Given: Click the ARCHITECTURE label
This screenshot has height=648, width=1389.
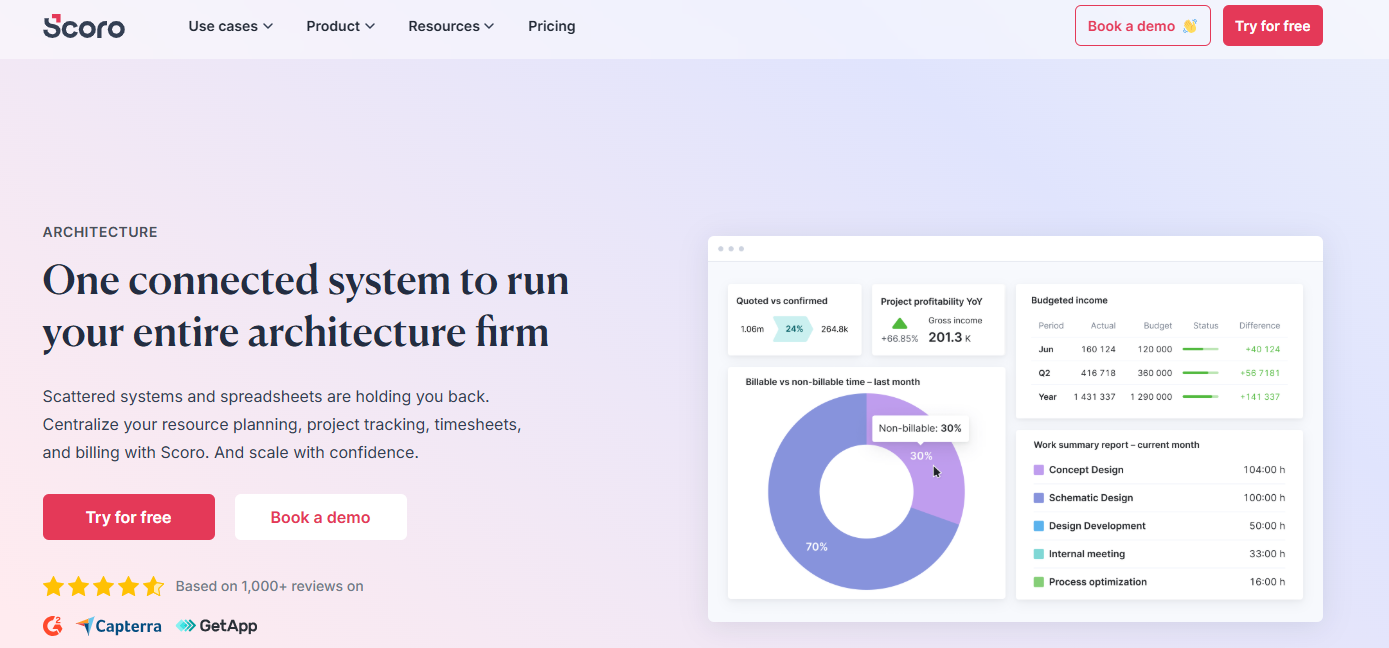Looking at the screenshot, I should tap(100, 232).
